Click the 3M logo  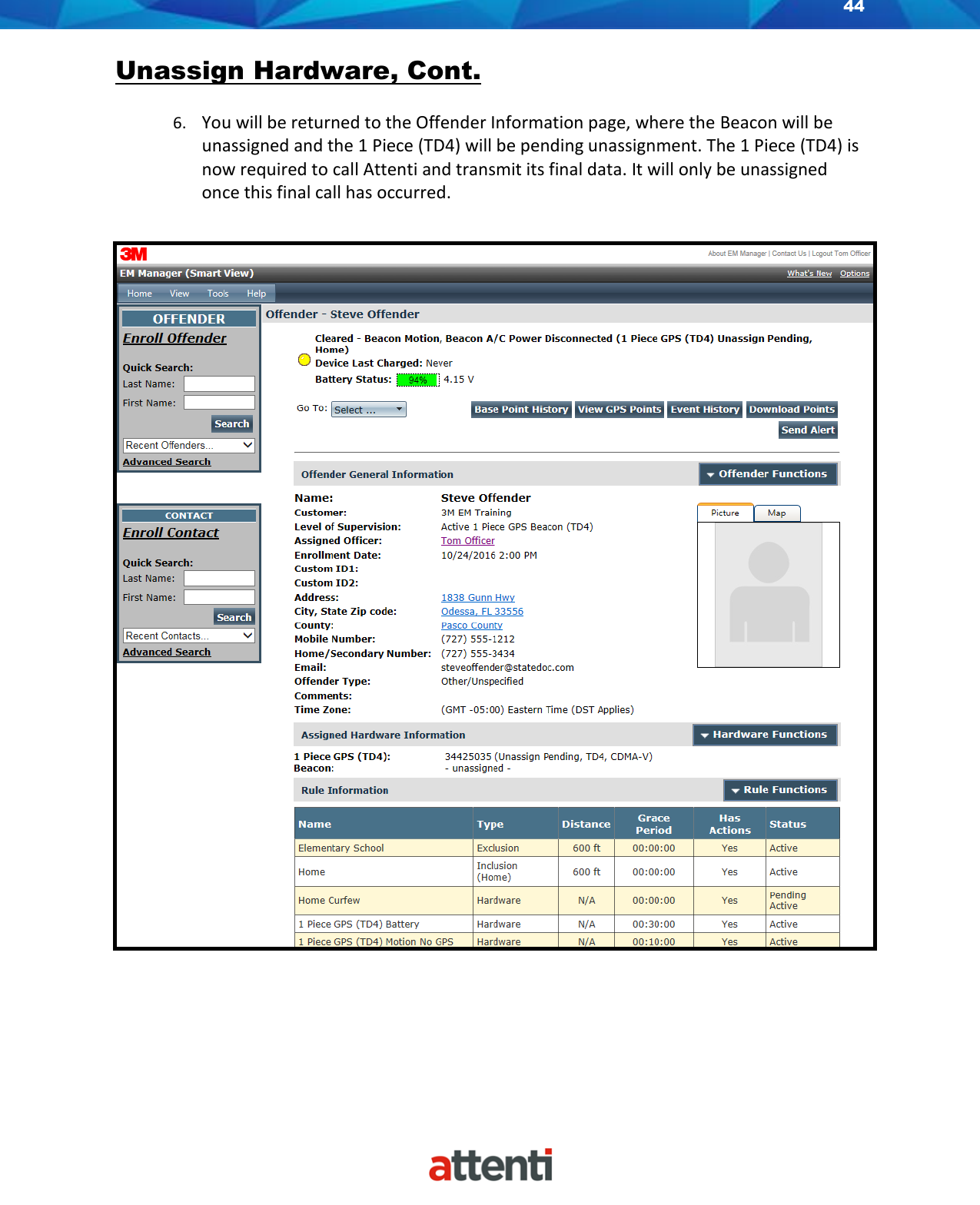133,254
